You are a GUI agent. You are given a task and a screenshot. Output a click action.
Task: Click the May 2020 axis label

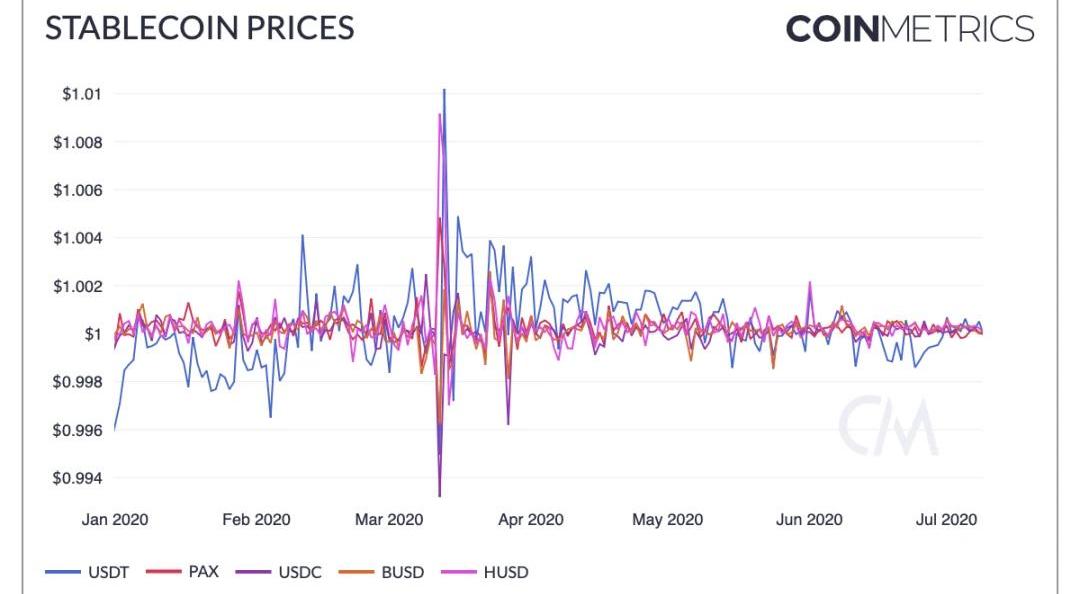[x=667, y=520]
